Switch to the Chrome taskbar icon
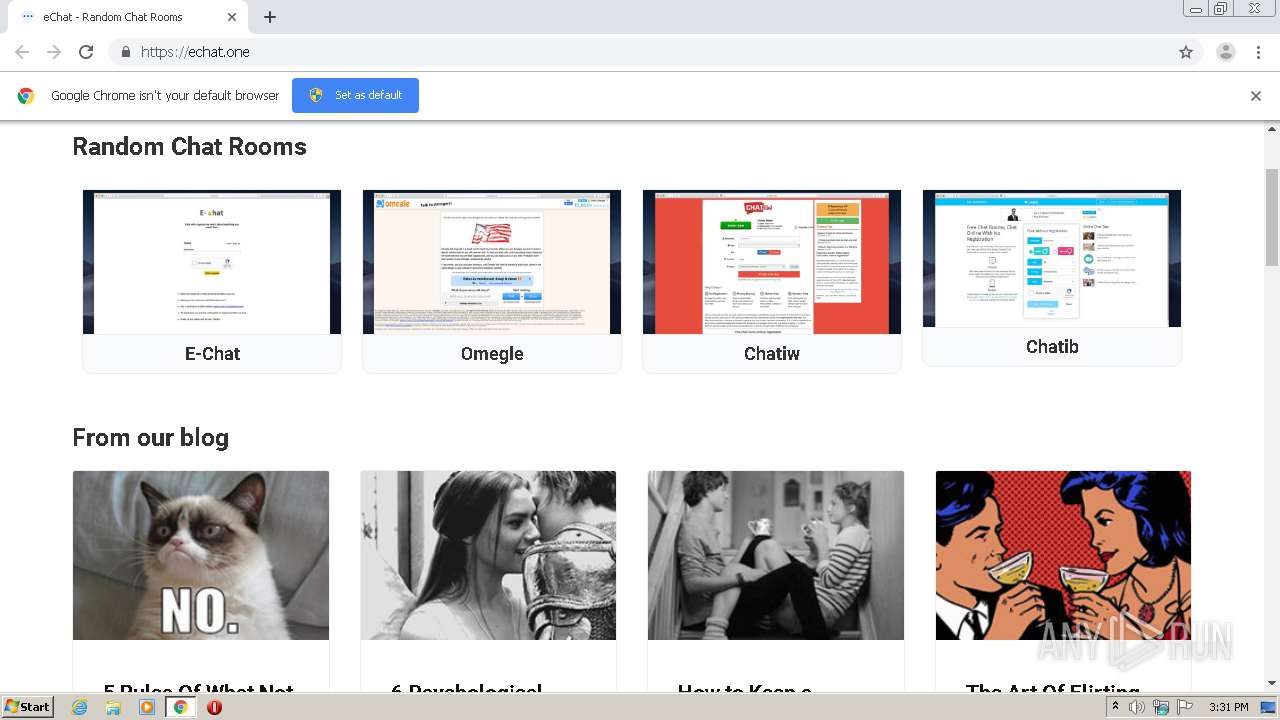This screenshot has width=1280, height=720. click(180, 707)
